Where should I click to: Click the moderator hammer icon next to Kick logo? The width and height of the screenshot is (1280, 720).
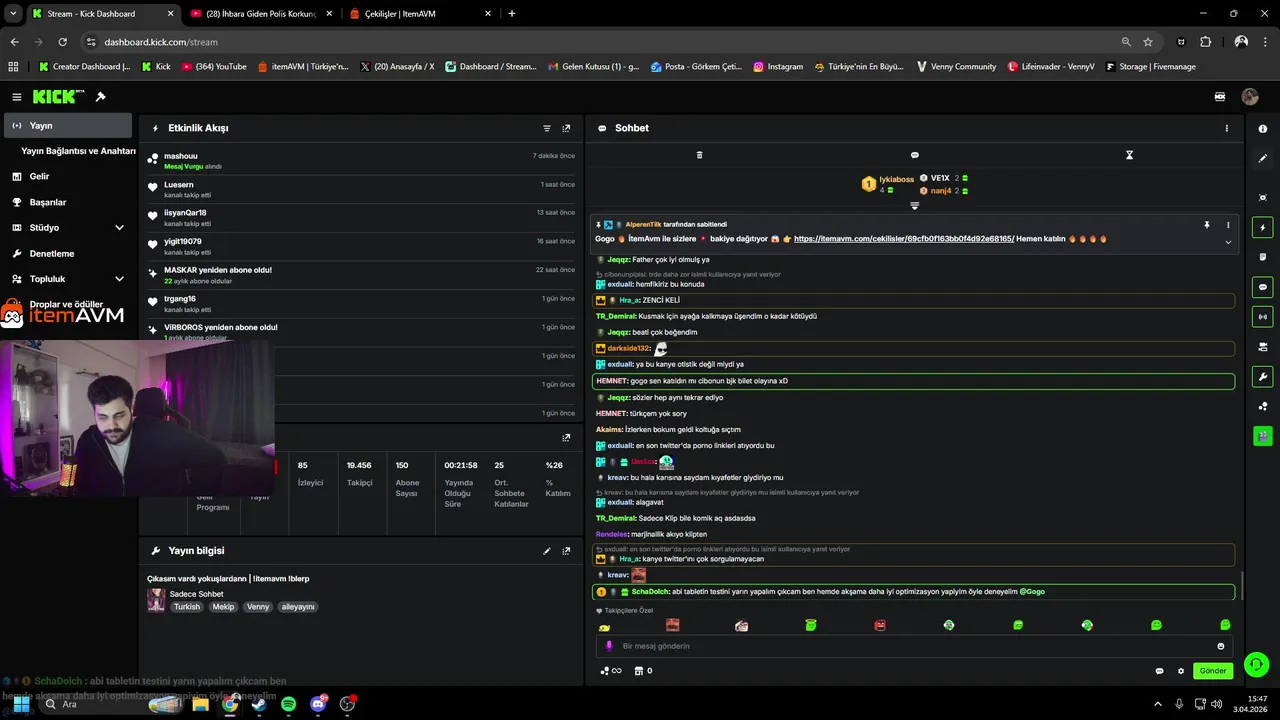click(101, 97)
